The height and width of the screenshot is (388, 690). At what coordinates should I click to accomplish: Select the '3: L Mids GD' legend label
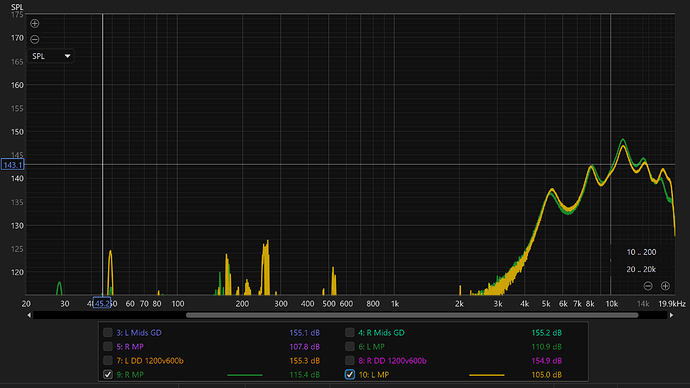pos(139,333)
